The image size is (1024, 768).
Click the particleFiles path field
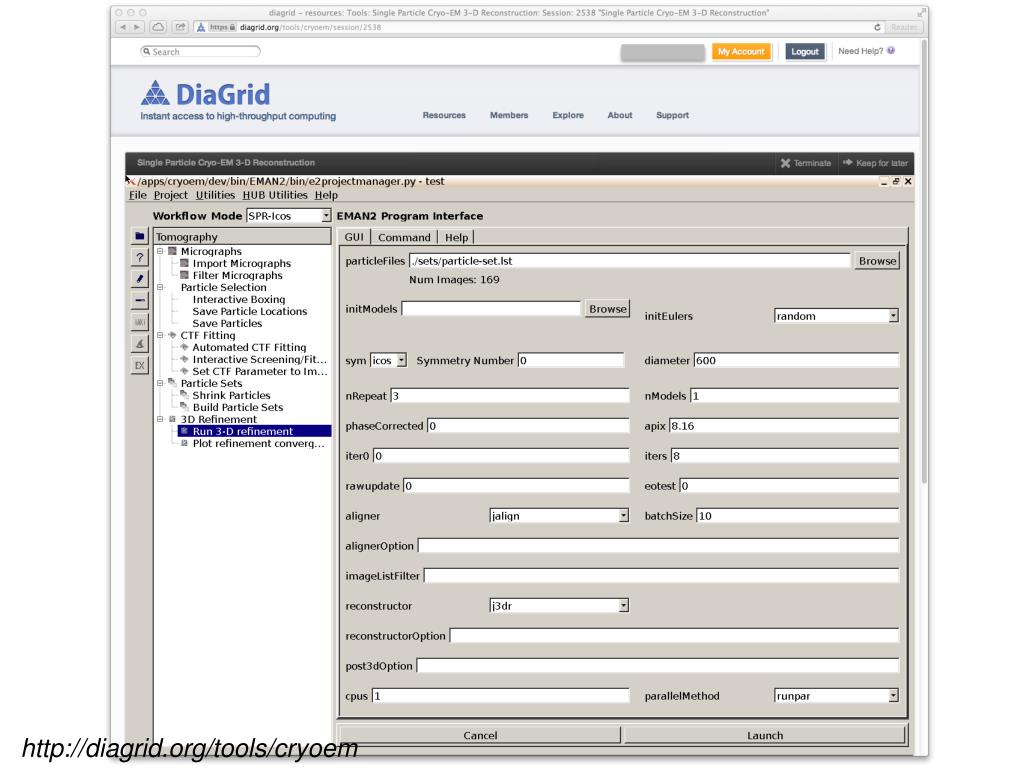[630, 261]
